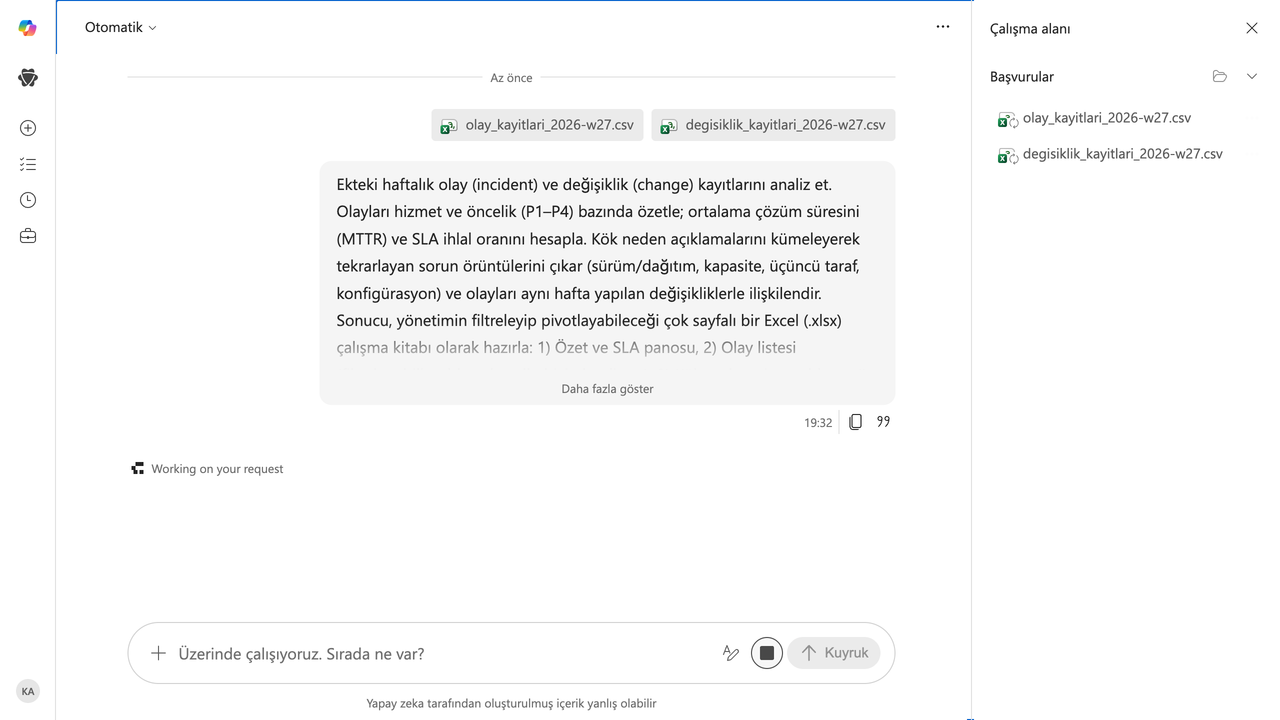
Task: Open chat history clock icon
Action: [x=28, y=200]
